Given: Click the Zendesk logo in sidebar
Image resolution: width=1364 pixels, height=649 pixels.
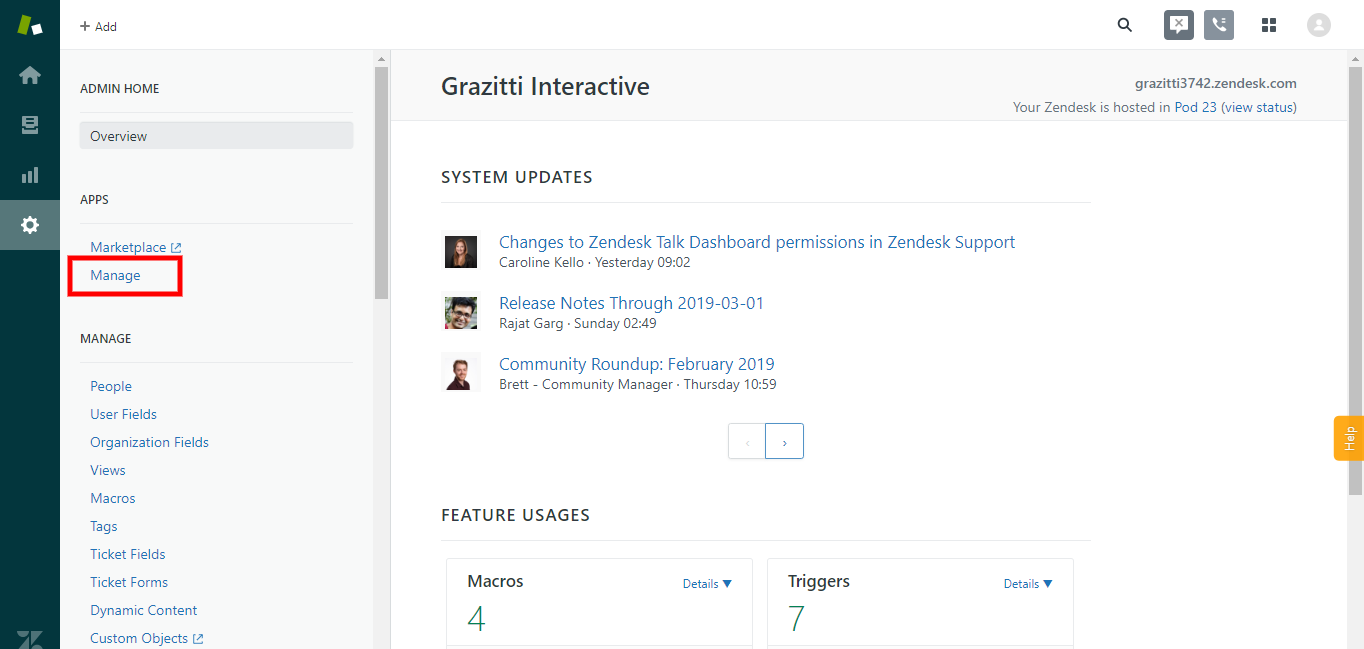Looking at the screenshot, I should (30, 25).
